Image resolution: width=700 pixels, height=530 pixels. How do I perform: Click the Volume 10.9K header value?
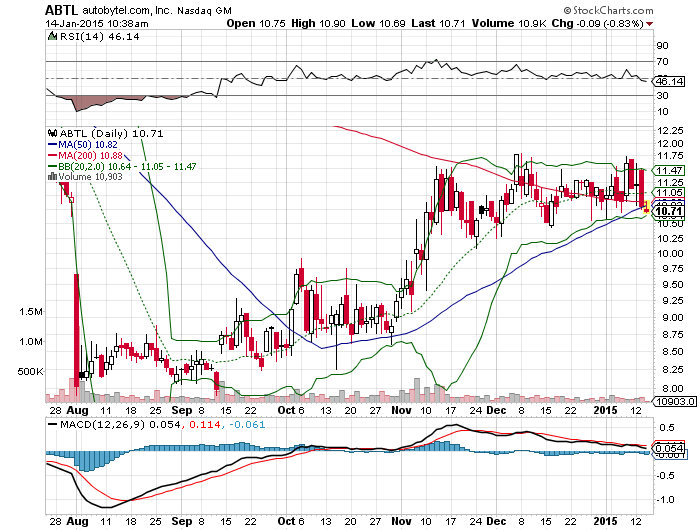point(509,24)
